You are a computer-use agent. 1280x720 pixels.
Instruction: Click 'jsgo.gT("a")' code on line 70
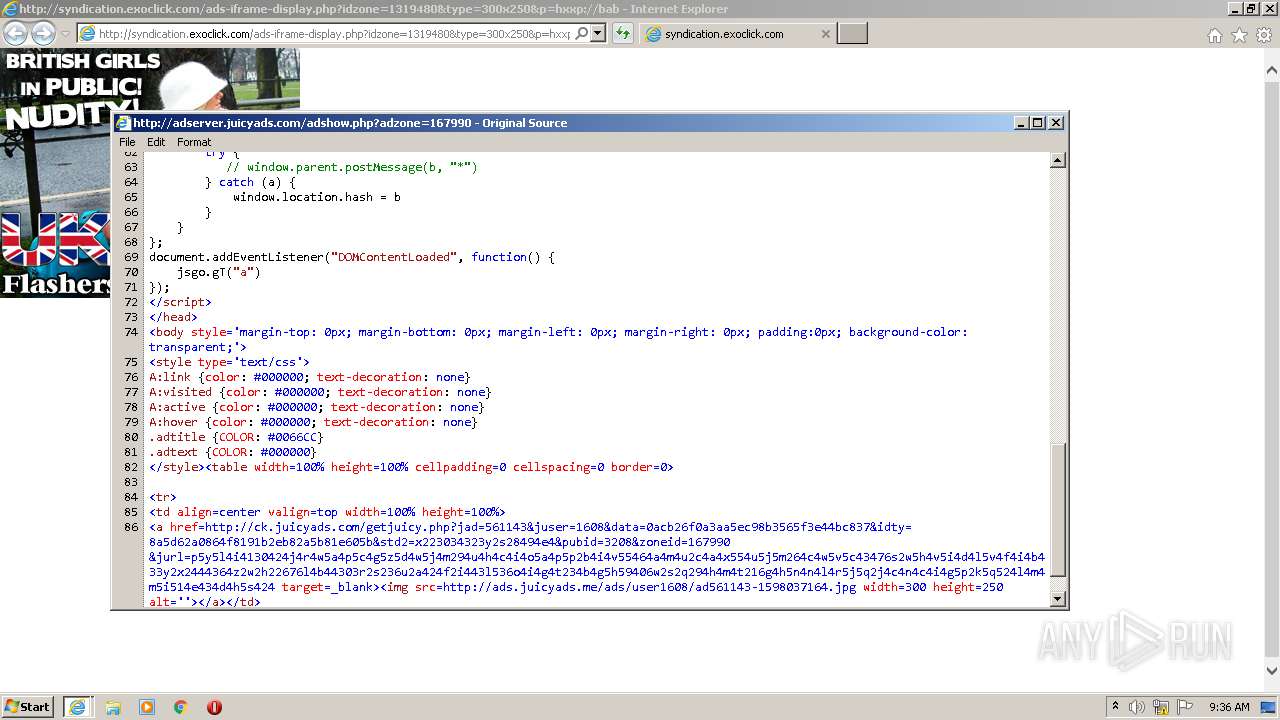tap(219, 272)
